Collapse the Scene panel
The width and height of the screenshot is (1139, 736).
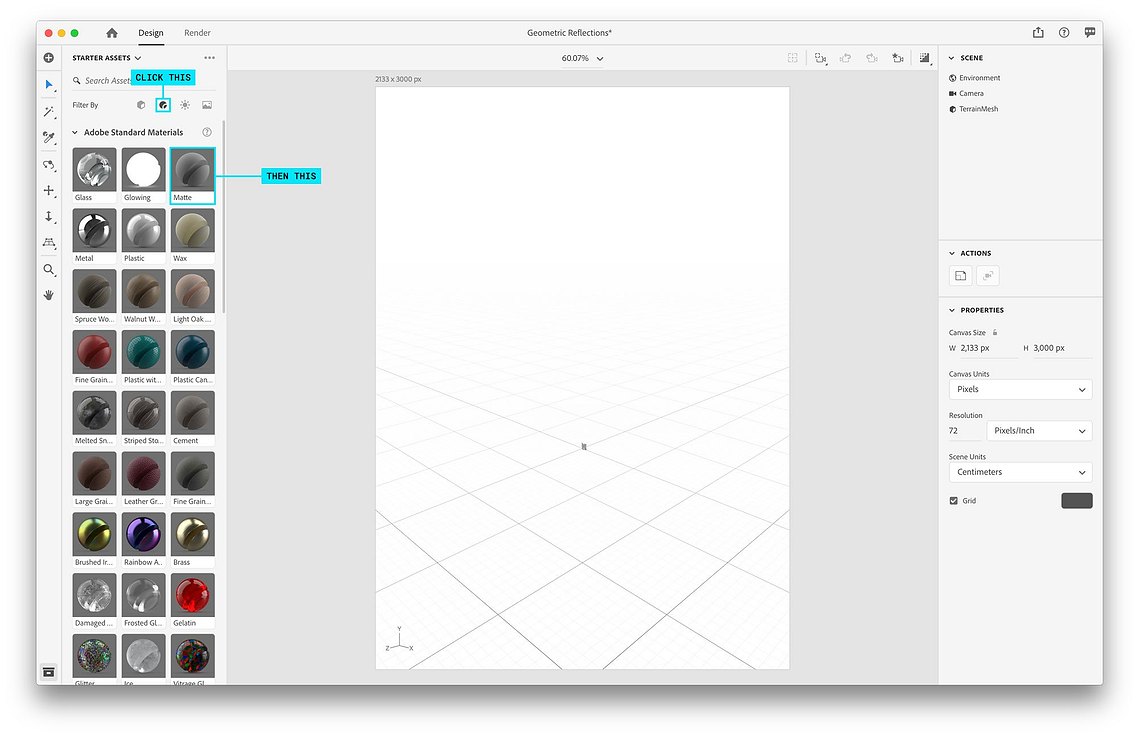click(x=952, y=57)
